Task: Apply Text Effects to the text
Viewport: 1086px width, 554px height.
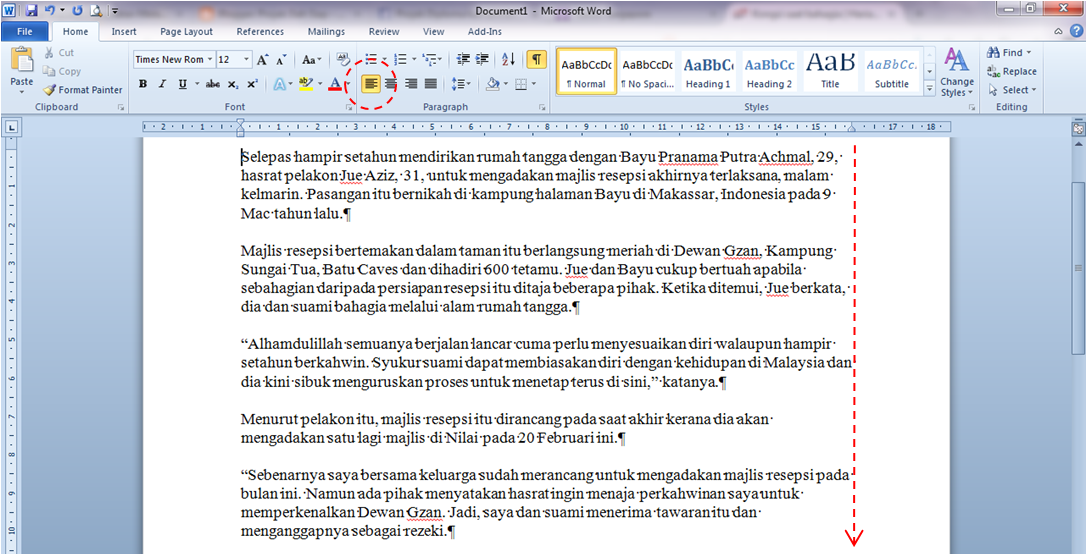Action: click(x=279, y=84)
